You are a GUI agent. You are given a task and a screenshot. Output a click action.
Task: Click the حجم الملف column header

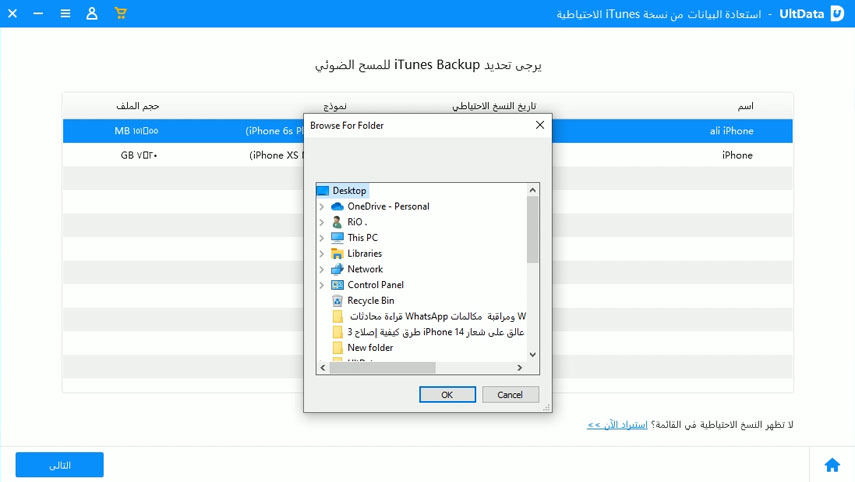137,106
